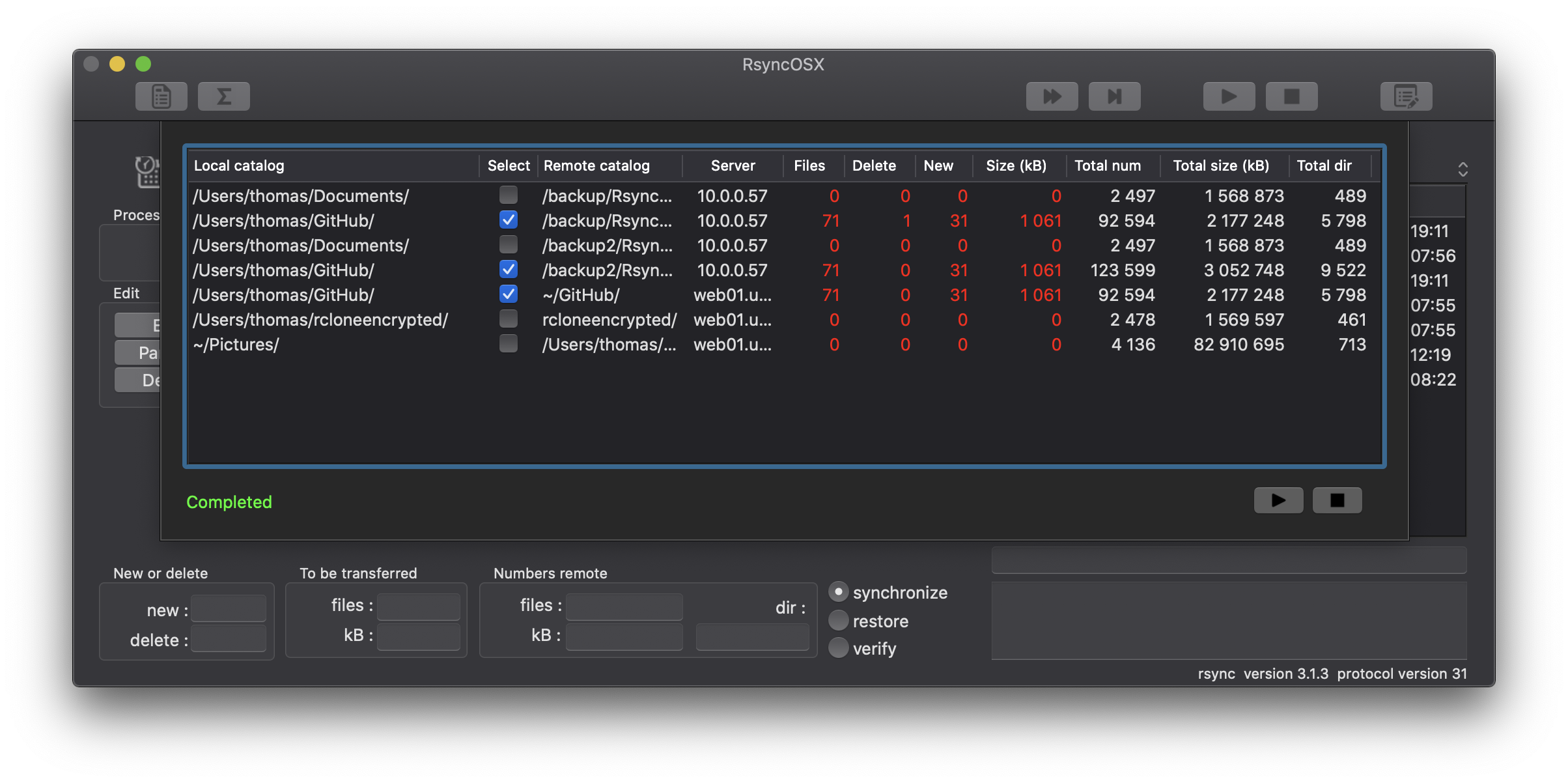Viewport: 1568px width, 783px height.
Task: Enable checkbox for ~/Pictures/ row
Action: click(508, 344)
